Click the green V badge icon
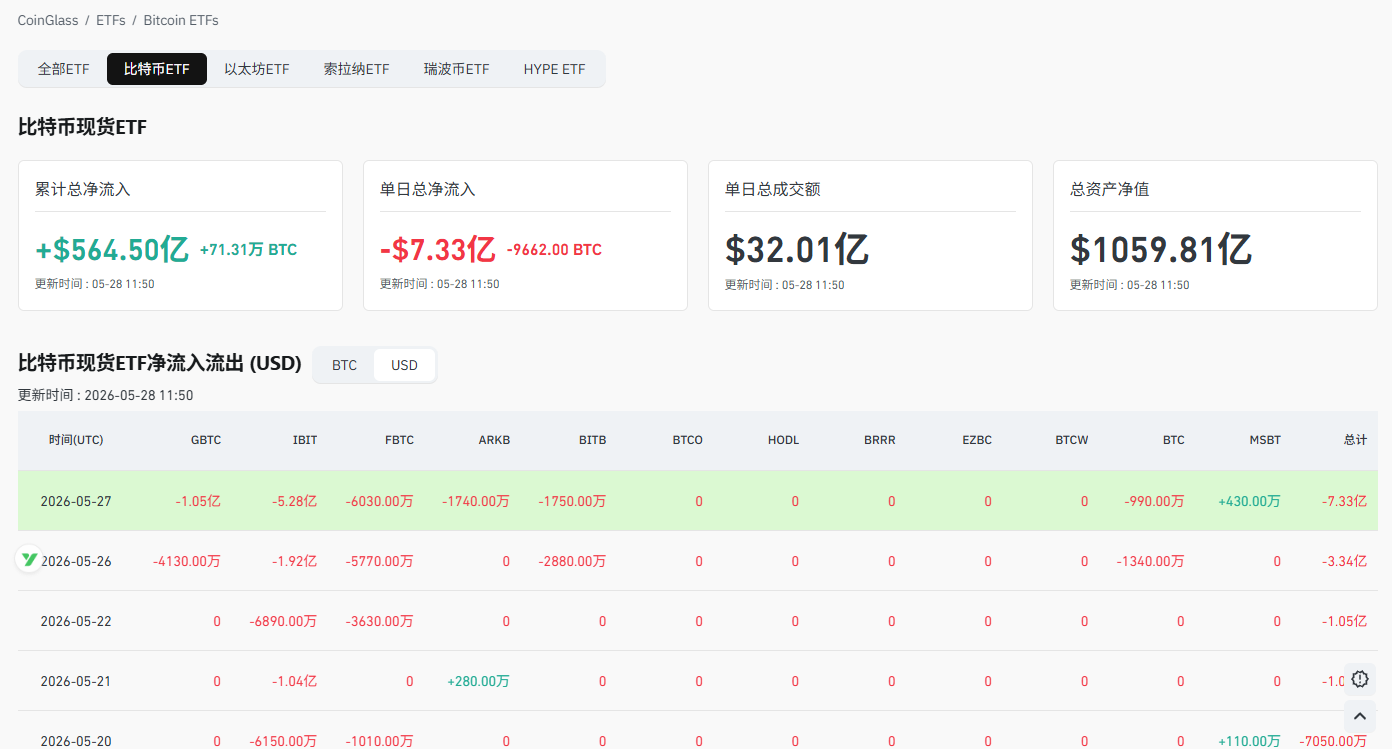Image resolution: width=1392 pixels, height=749 pixels. [x=29, y=559]
